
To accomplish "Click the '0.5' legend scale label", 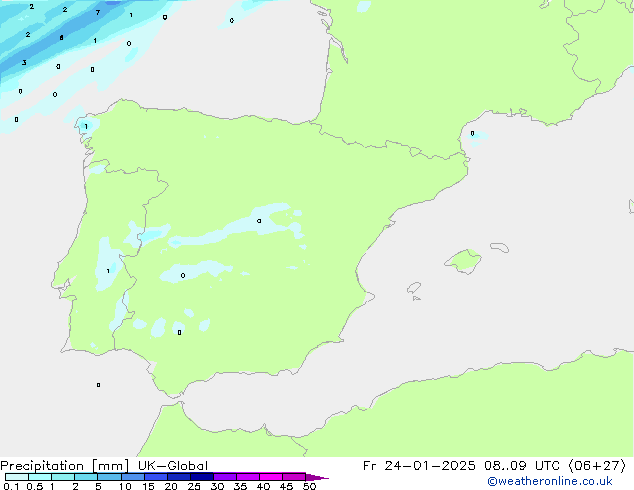I will [35, 486].
